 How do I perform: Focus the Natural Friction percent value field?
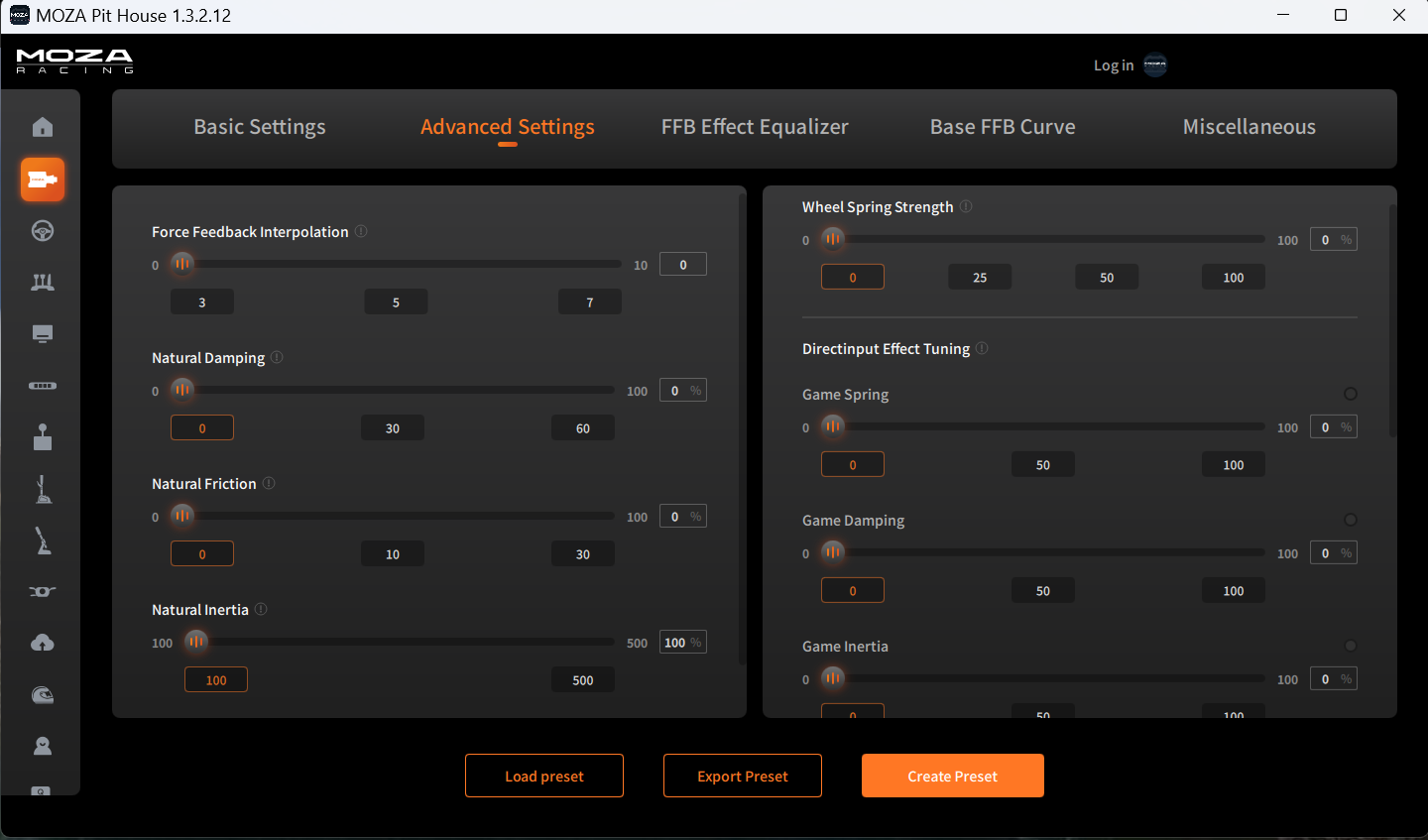(x=683, y=516)
